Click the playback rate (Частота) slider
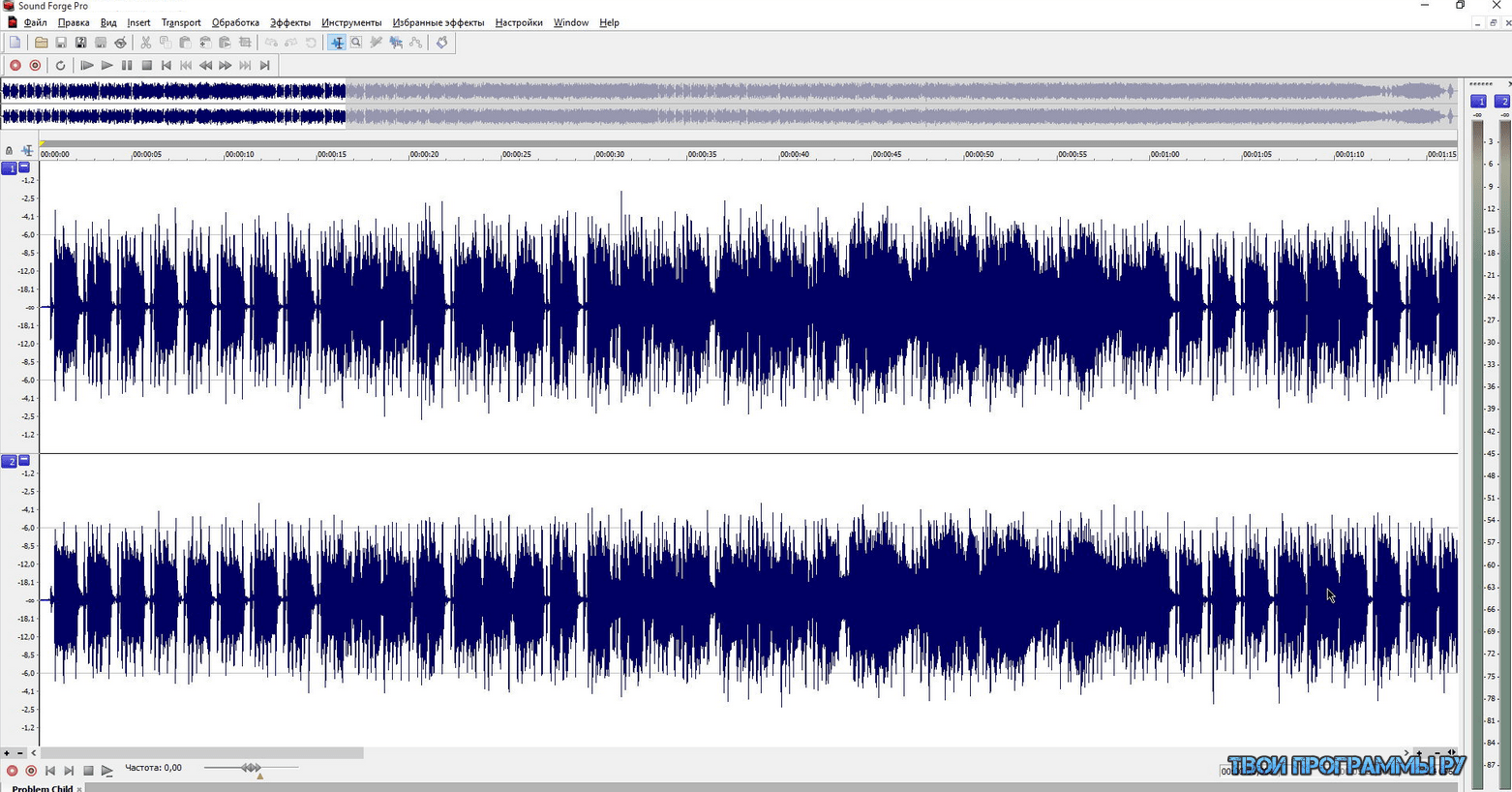This screenshot has width=1512, height=792. click(x=251, y=768)
